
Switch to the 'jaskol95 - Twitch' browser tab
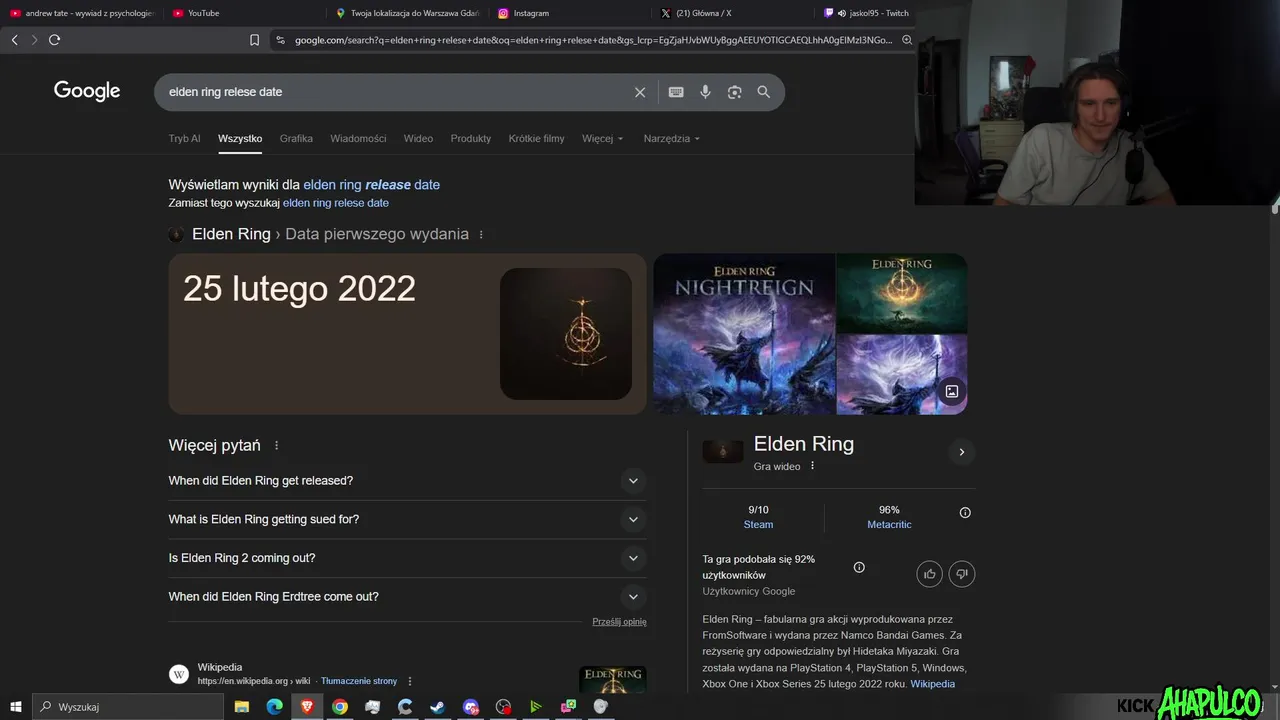click(866, 13)
